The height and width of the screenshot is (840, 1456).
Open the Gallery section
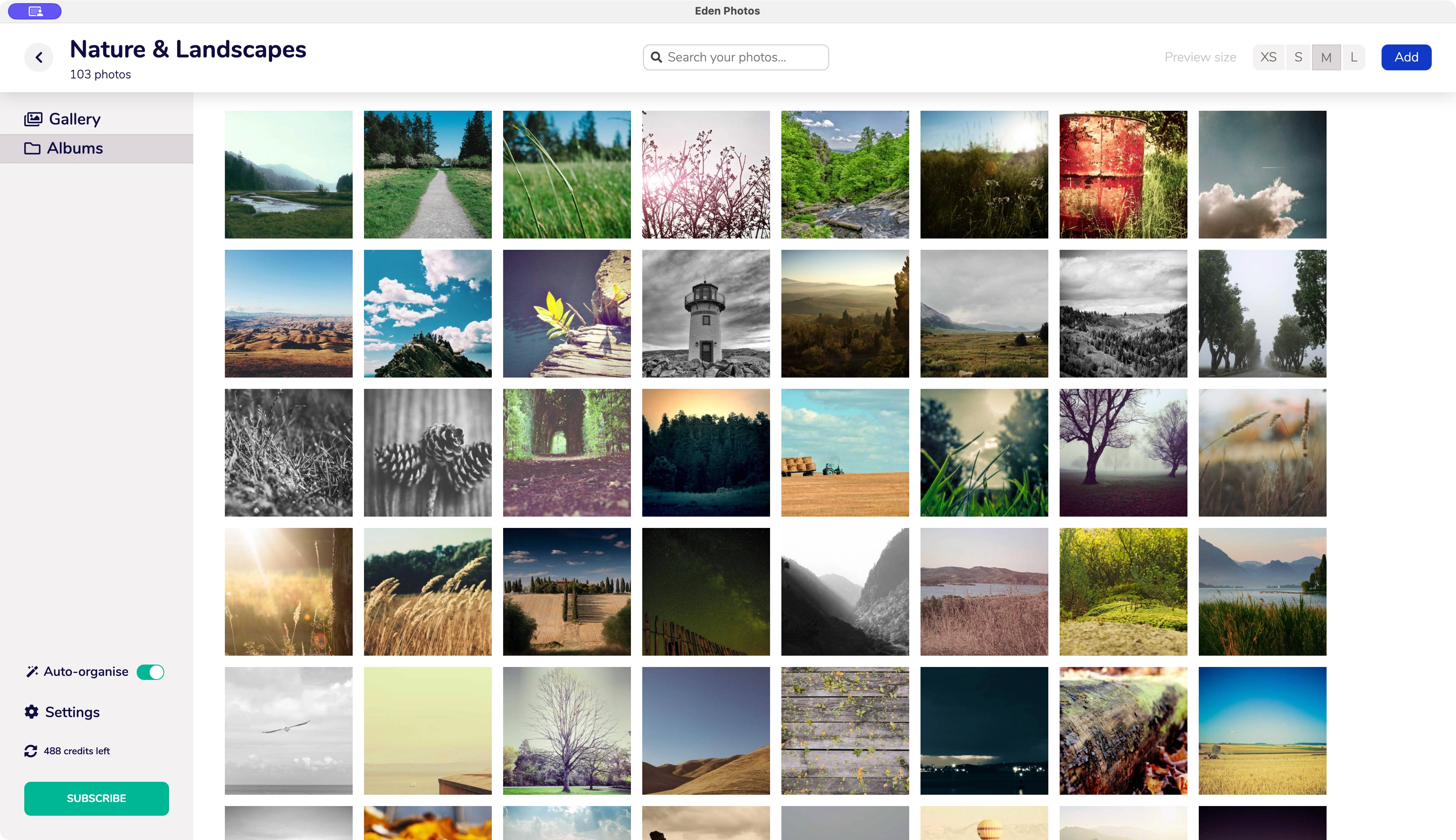96,119
